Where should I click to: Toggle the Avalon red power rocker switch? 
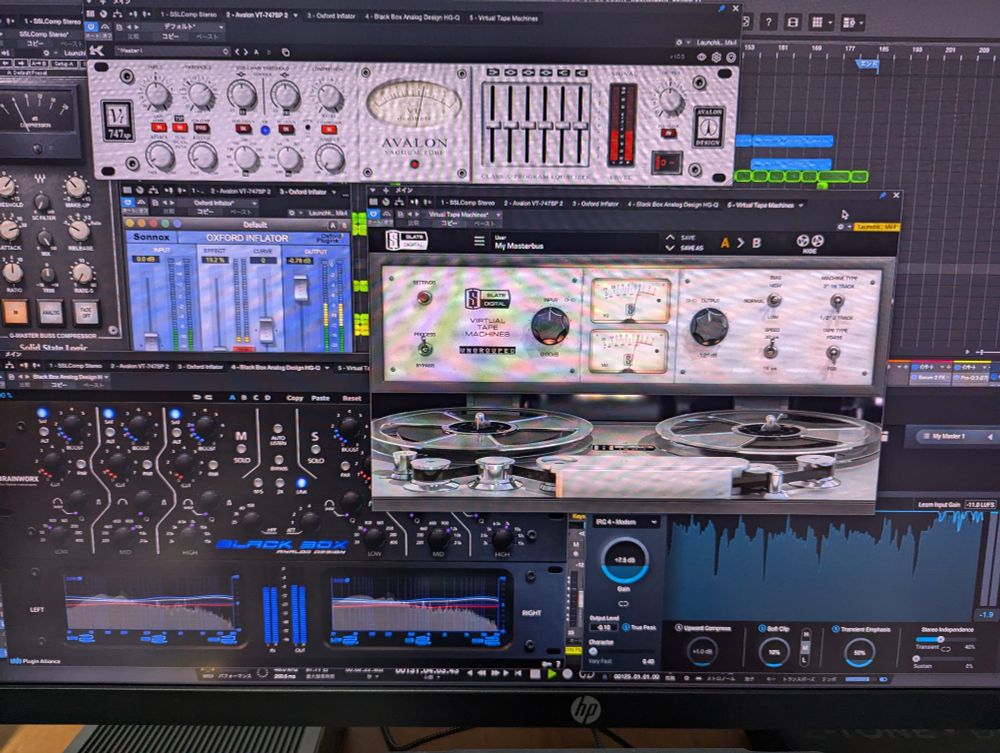pos(667,163)
